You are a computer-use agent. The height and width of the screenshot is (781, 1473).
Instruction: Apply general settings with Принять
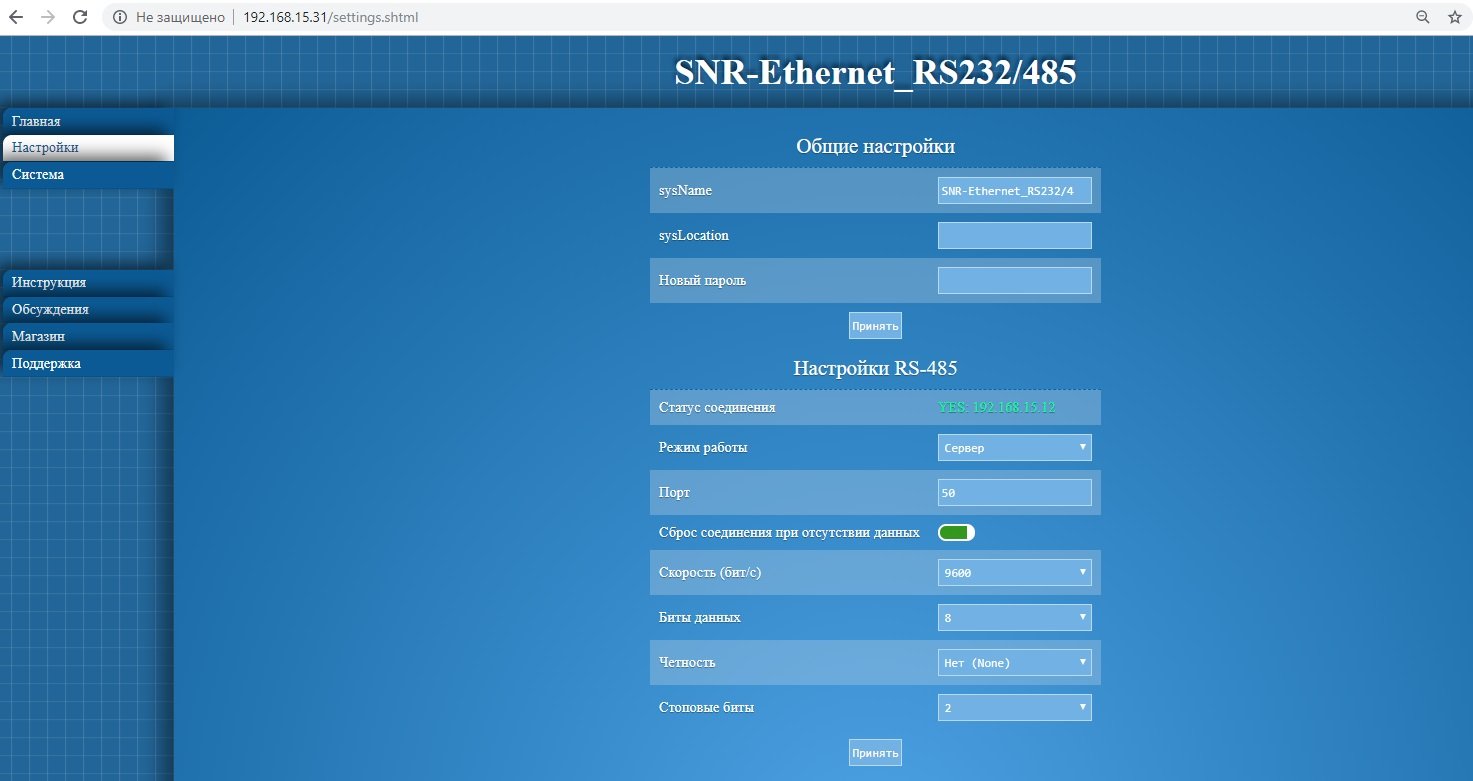click(875, 326)
